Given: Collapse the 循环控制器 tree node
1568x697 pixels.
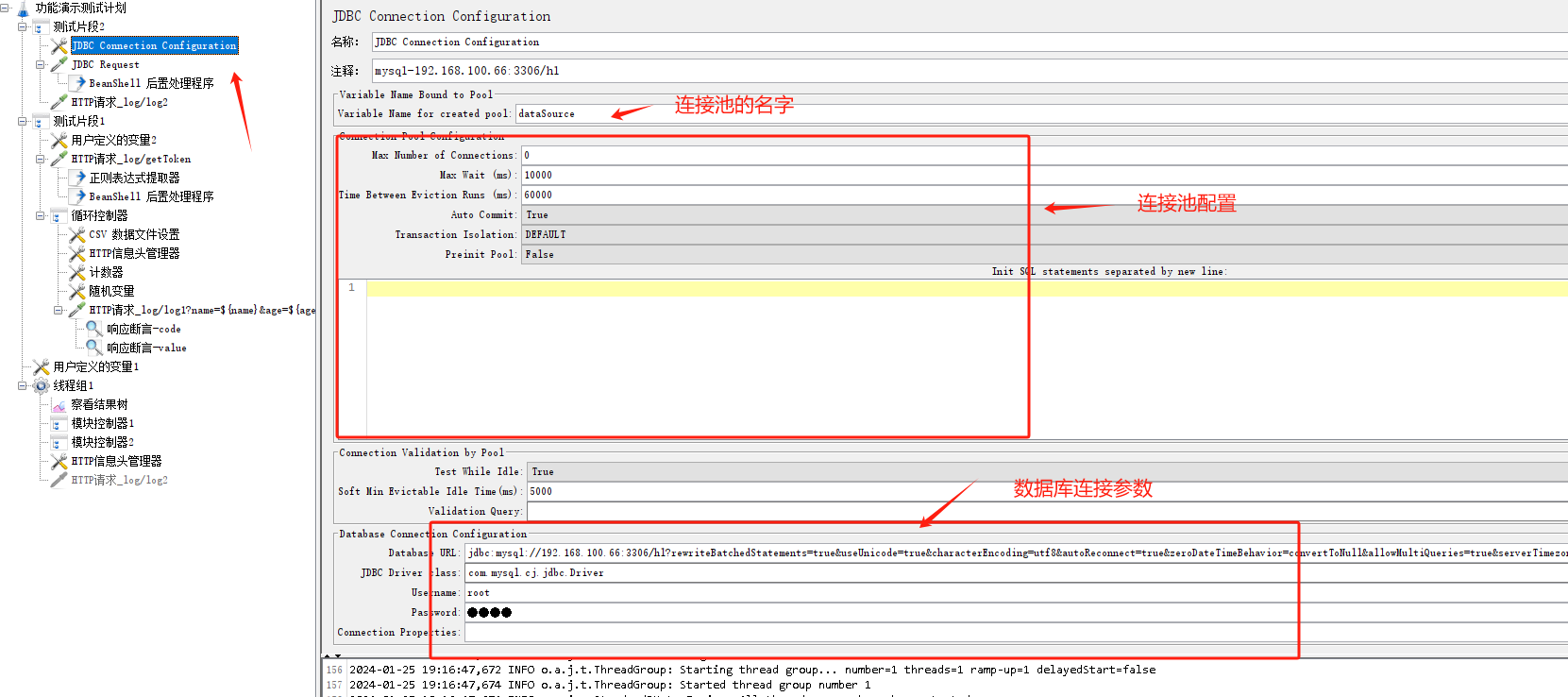Looking at the screenshot, I should tap(41, 216).
